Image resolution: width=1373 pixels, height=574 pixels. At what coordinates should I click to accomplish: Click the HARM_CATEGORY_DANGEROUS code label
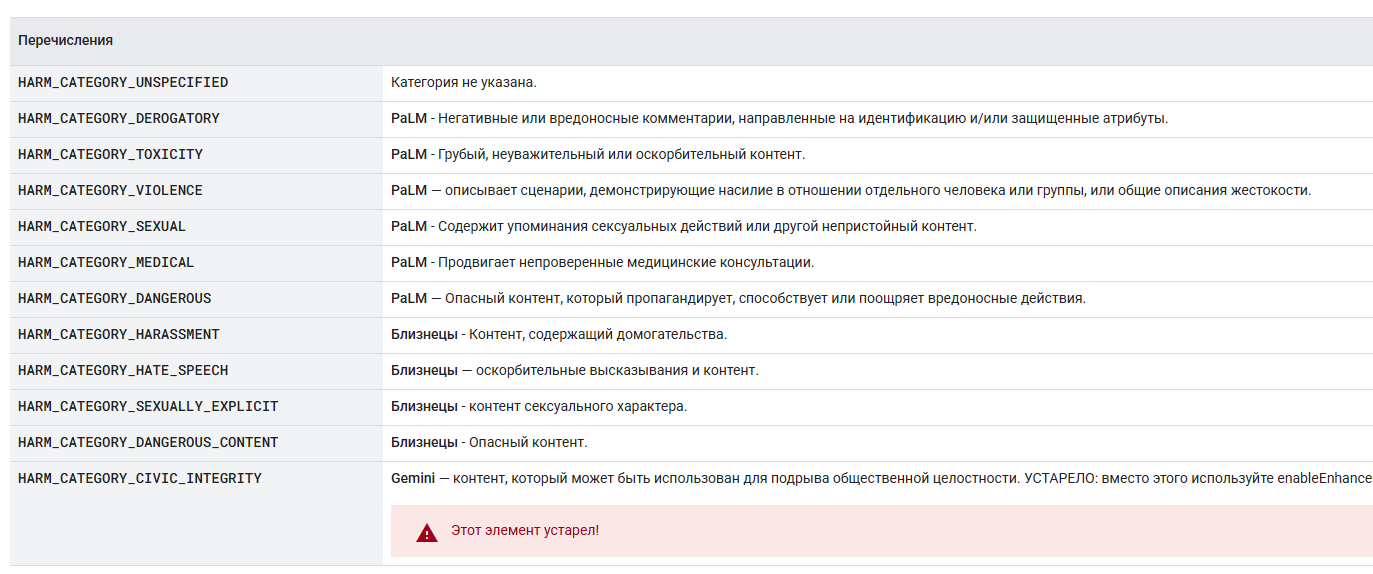pyautogui.click(x=114, y=298)
